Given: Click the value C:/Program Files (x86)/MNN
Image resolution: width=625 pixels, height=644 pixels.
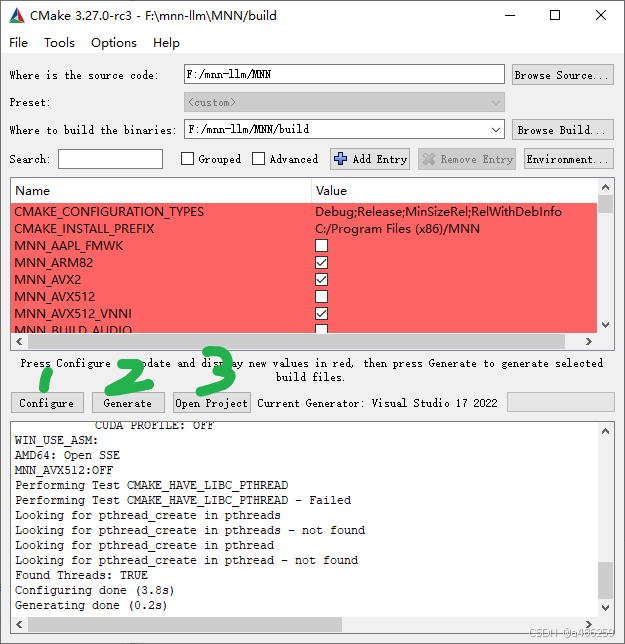Looking at the screenshot, I should (x=397, y=229).
